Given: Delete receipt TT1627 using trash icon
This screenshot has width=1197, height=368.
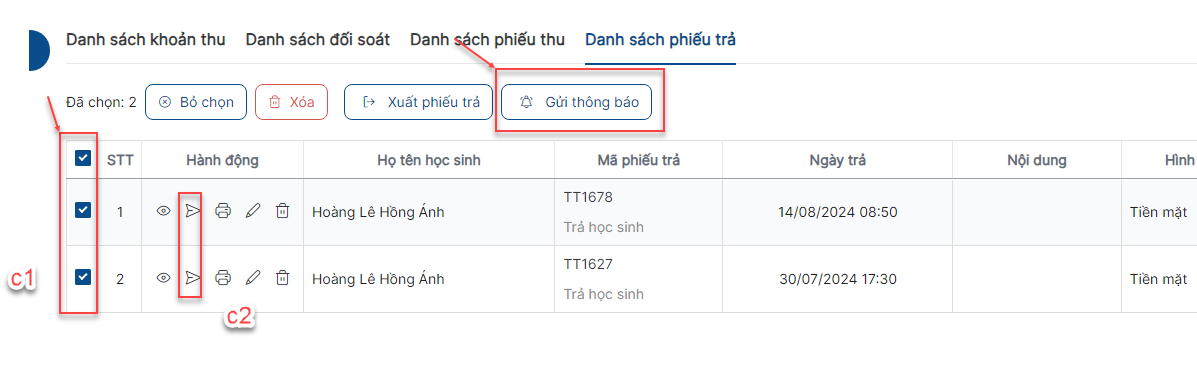Looking at the screenshot, I should (282, 278).
